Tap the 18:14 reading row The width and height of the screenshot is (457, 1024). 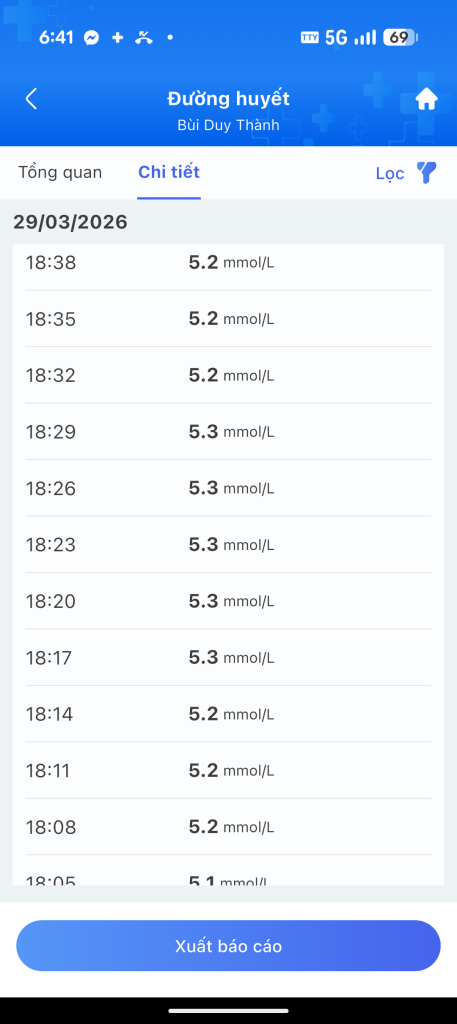point(228,714)
